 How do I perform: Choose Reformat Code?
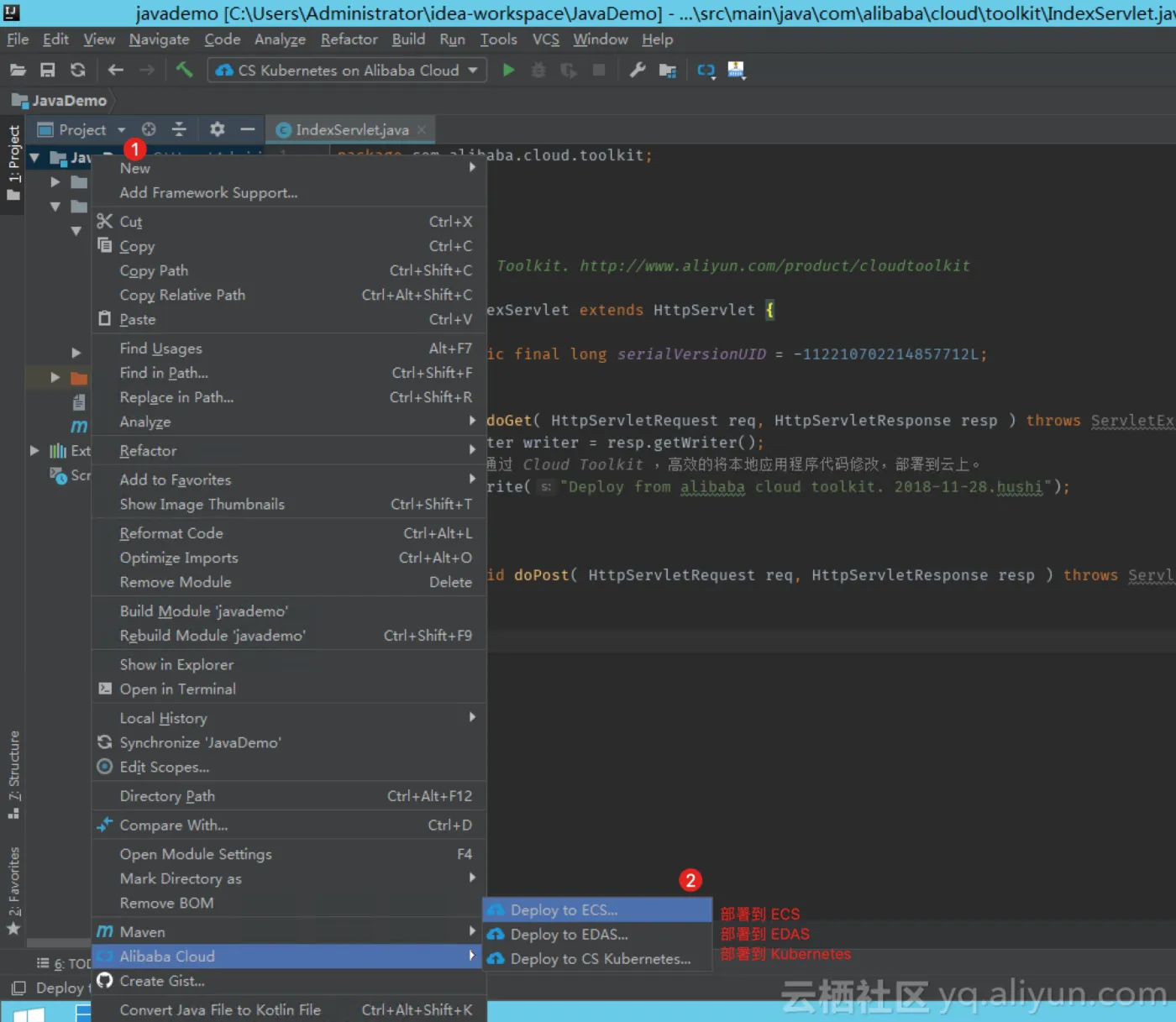click(289, 533)
